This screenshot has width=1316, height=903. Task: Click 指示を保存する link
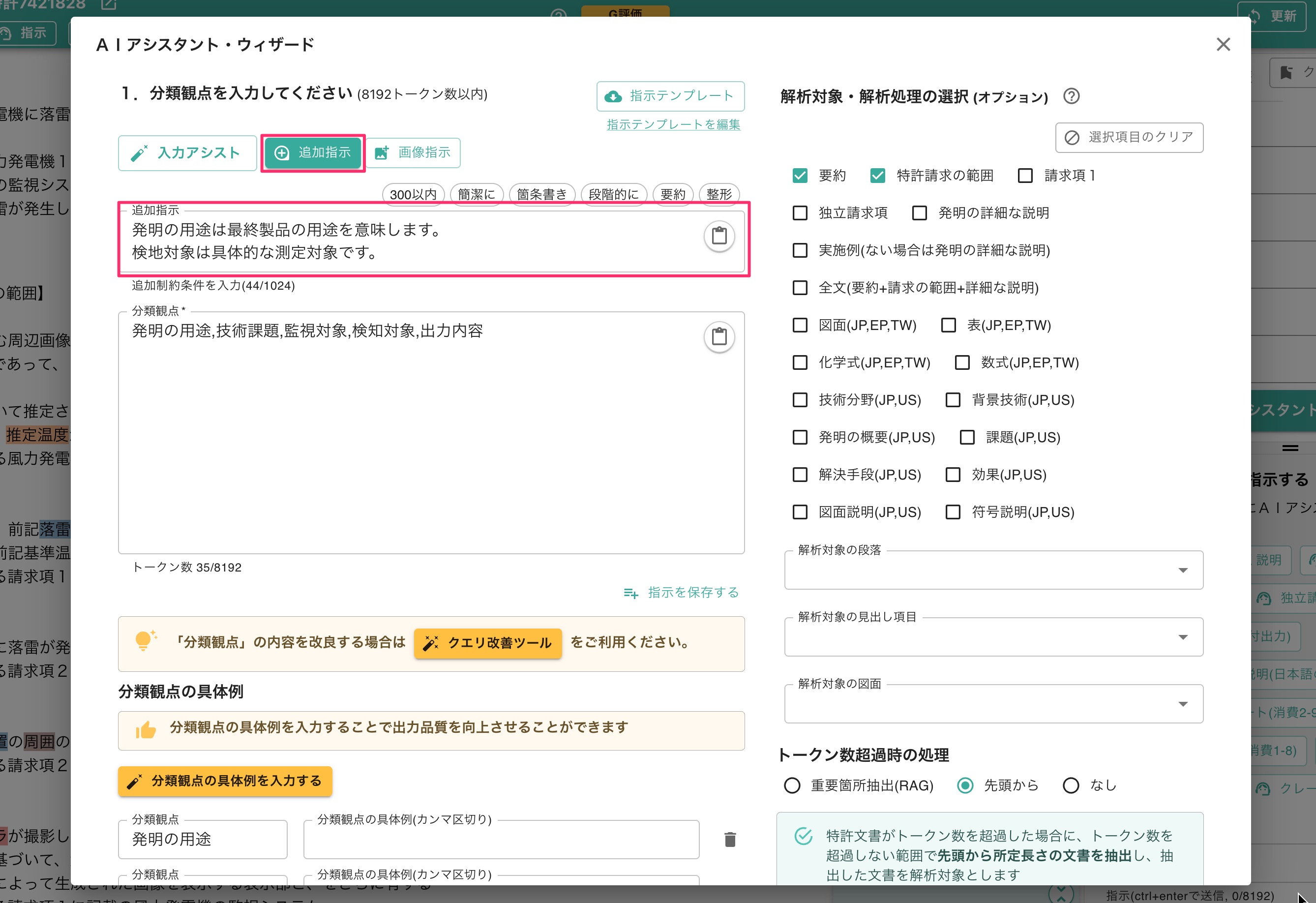(681, 593)
